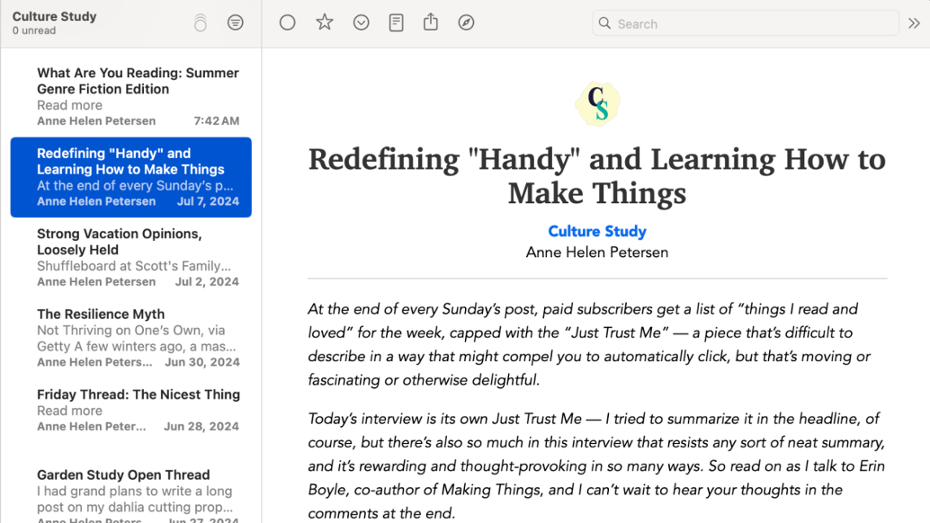Go to next unread article
This screenshot has width=930, height=523.
tap(361, 23)
